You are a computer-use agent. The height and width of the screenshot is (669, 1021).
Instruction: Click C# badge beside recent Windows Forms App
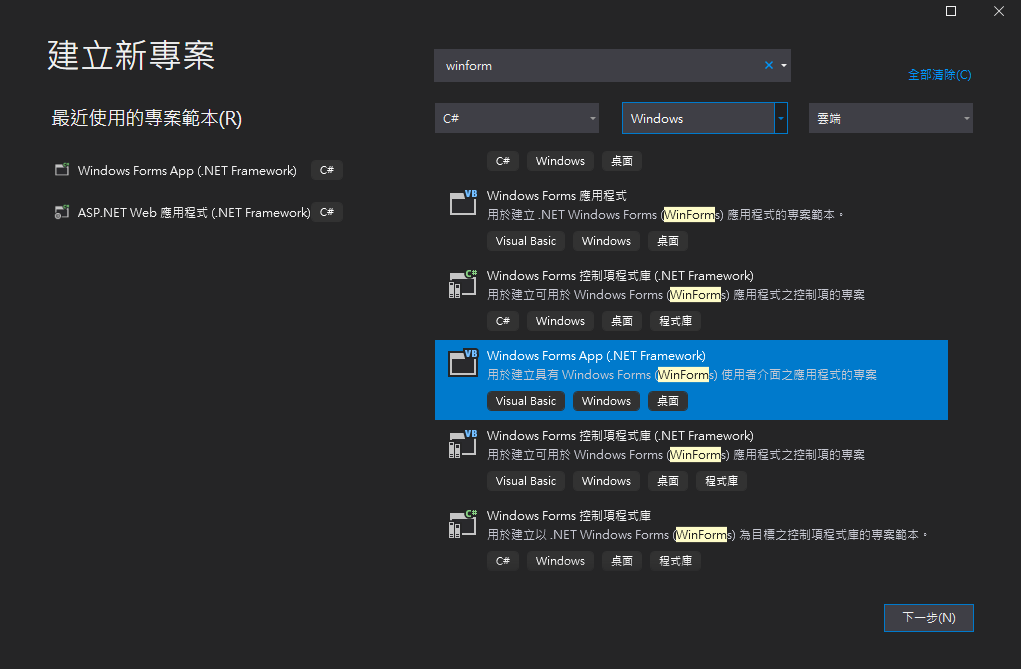tap(327, 170)
